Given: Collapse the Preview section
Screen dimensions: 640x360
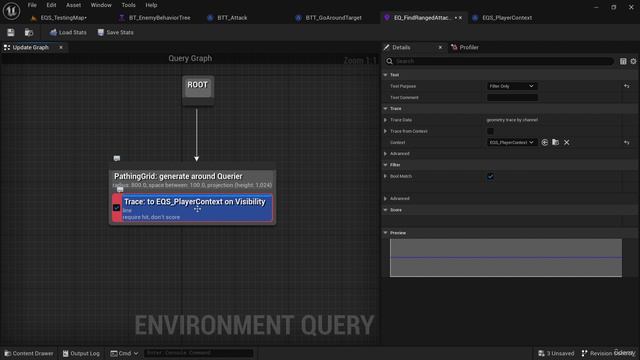Looking at the screenshot, I should (385, 233).
